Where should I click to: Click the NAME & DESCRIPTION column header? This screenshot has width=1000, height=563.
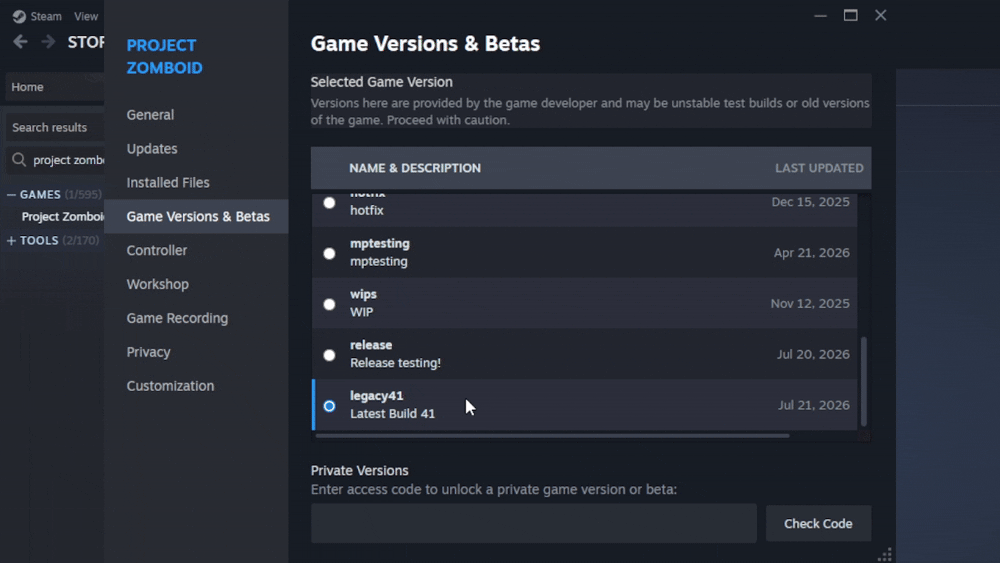pyautogui.click(x=415, y=168)
